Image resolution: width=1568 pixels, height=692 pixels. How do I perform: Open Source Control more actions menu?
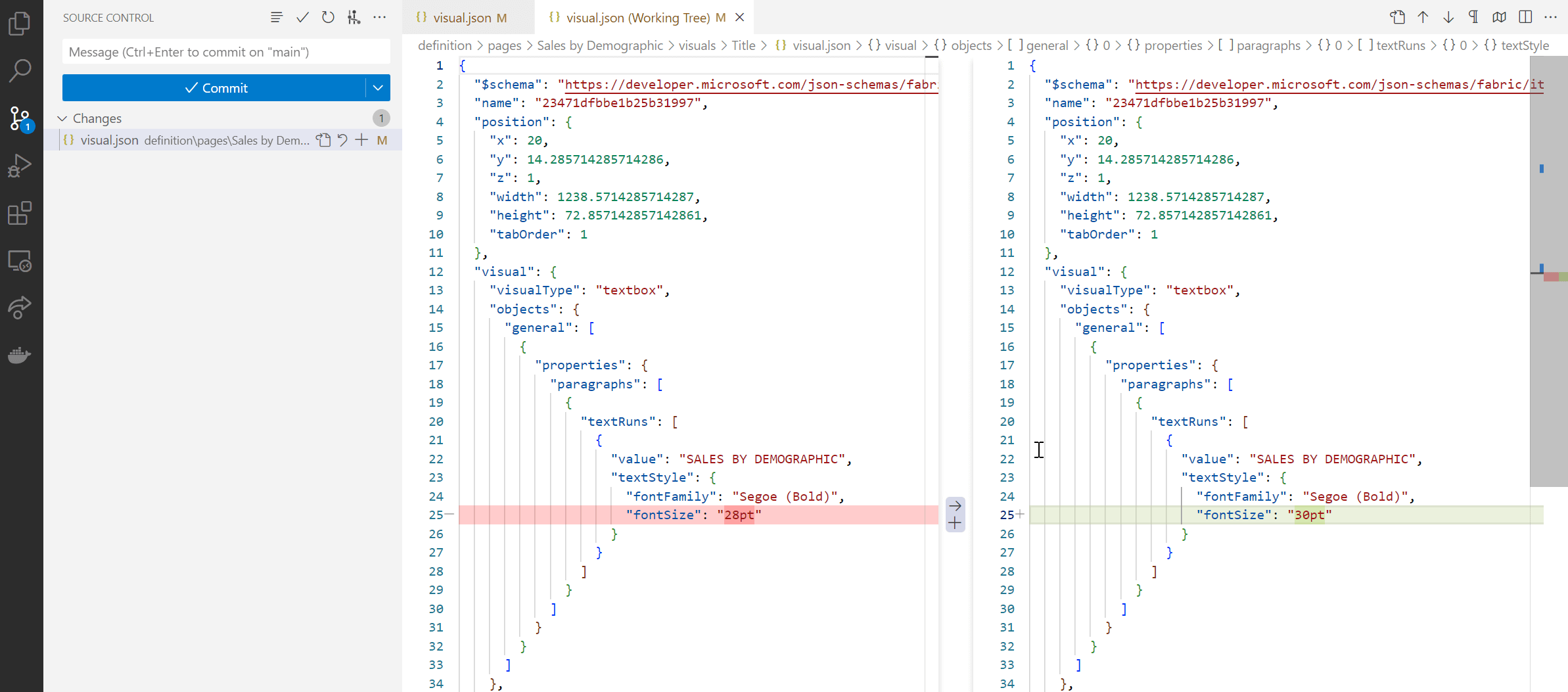click(380, 18)
